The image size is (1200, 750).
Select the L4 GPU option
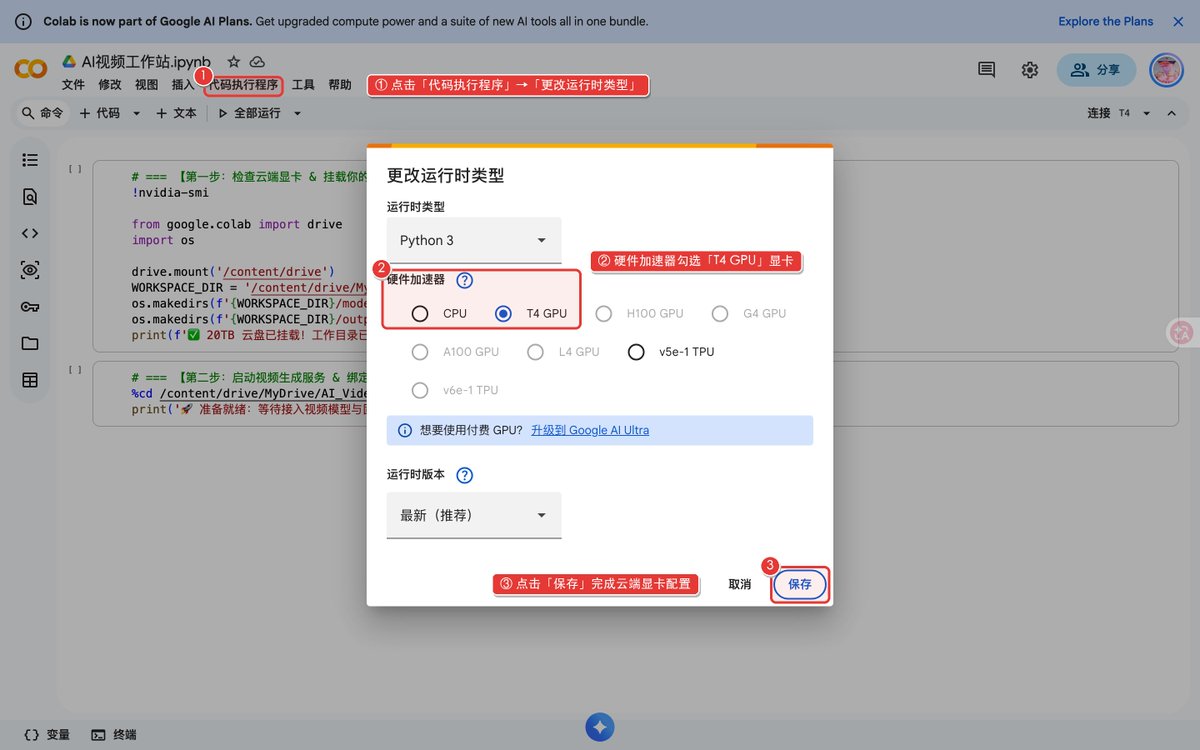point(536,352)
